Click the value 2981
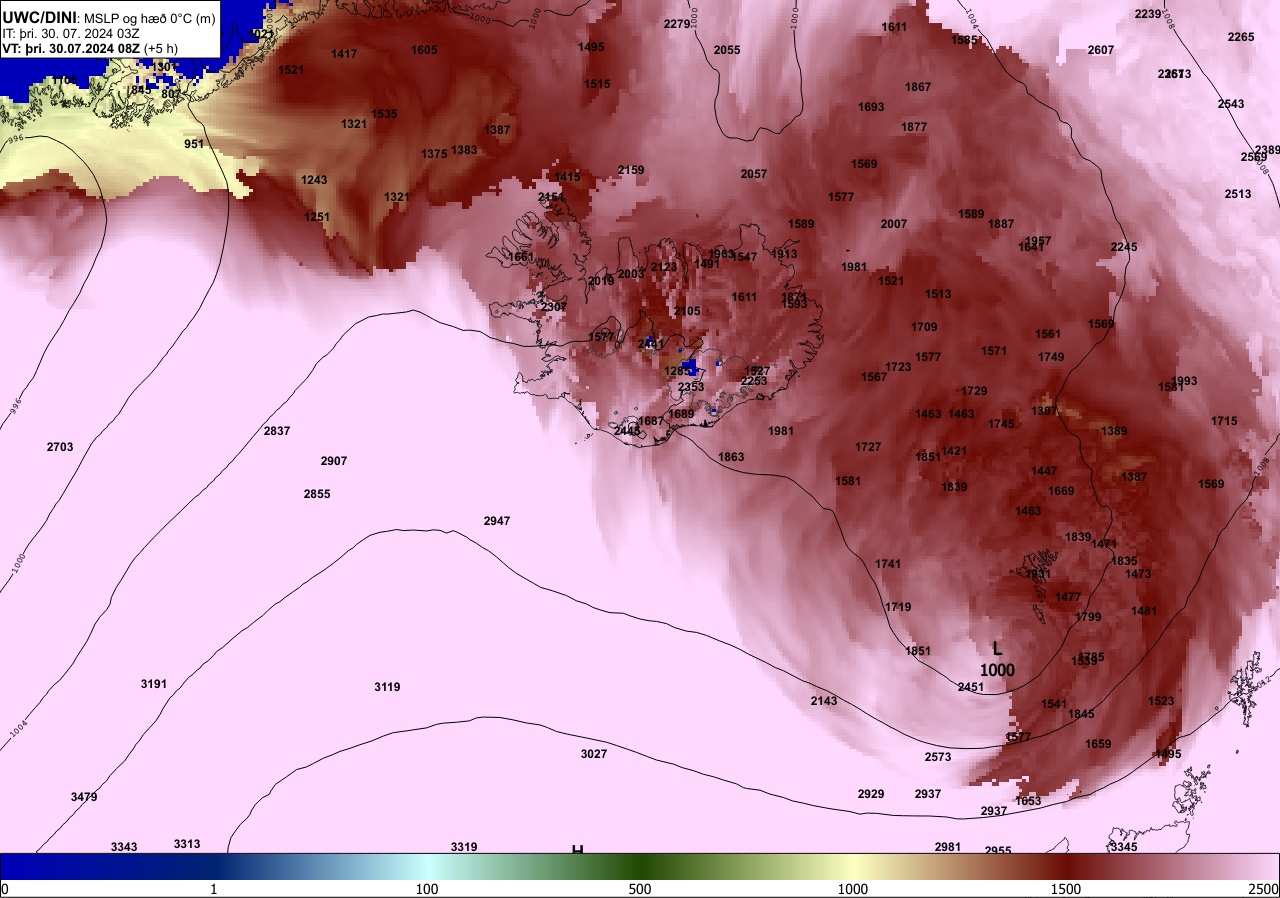Image resolution: width=1280 pixels, height=898 pixels. 948,847
